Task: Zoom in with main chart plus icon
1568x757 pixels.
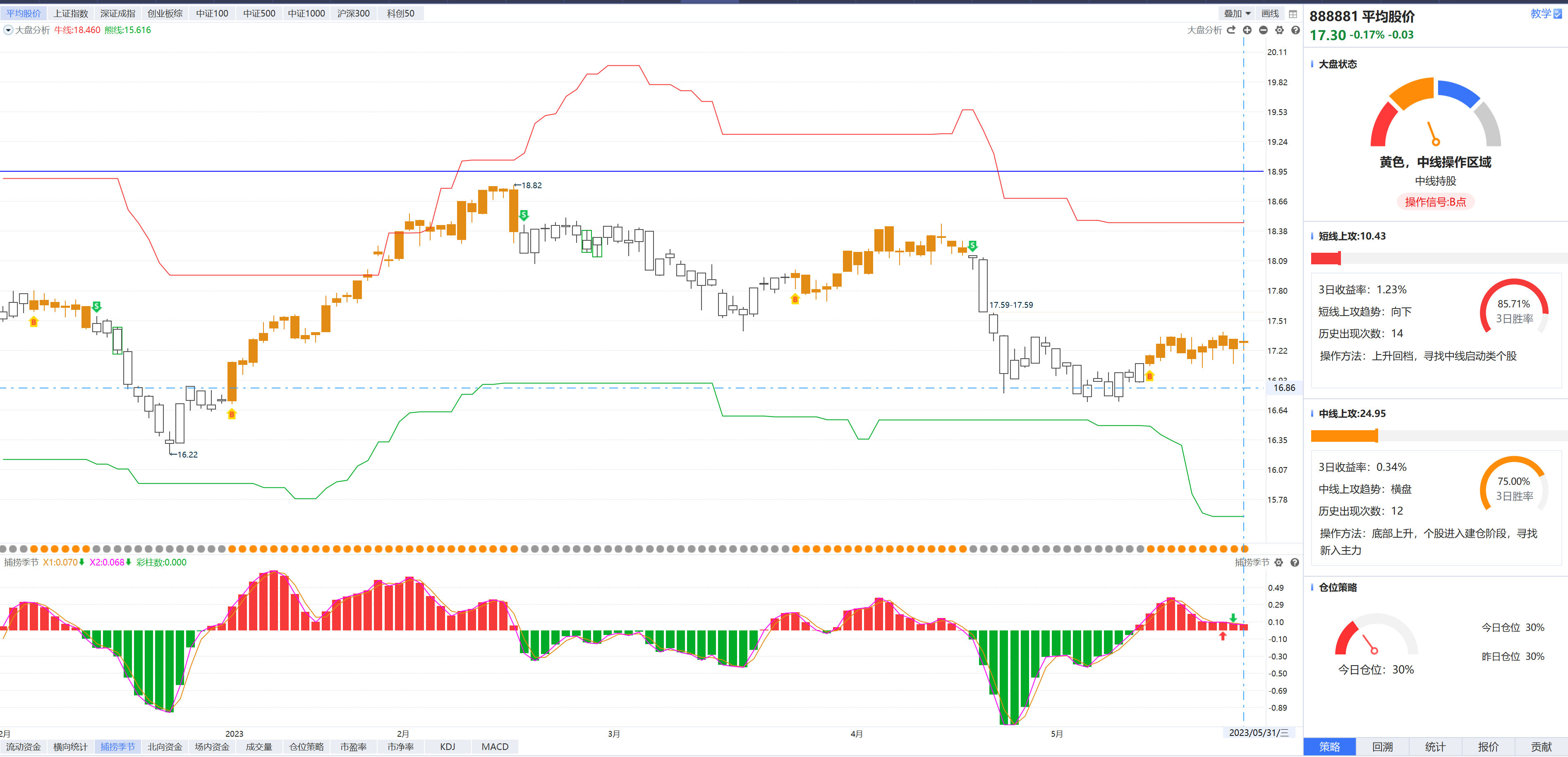Action: [x=1247, y=30]
